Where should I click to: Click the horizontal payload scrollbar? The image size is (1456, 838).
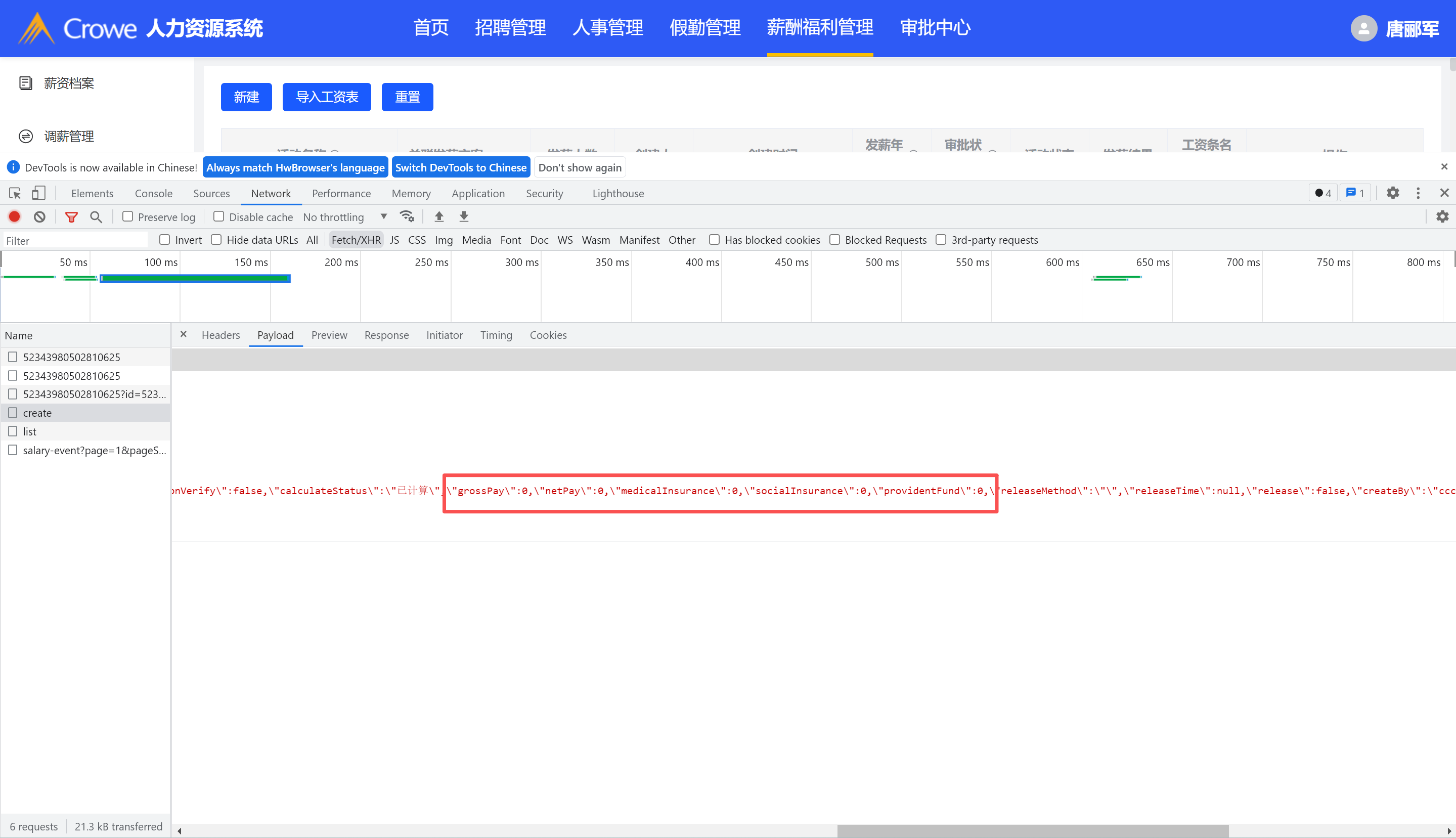pos(1032,830)
